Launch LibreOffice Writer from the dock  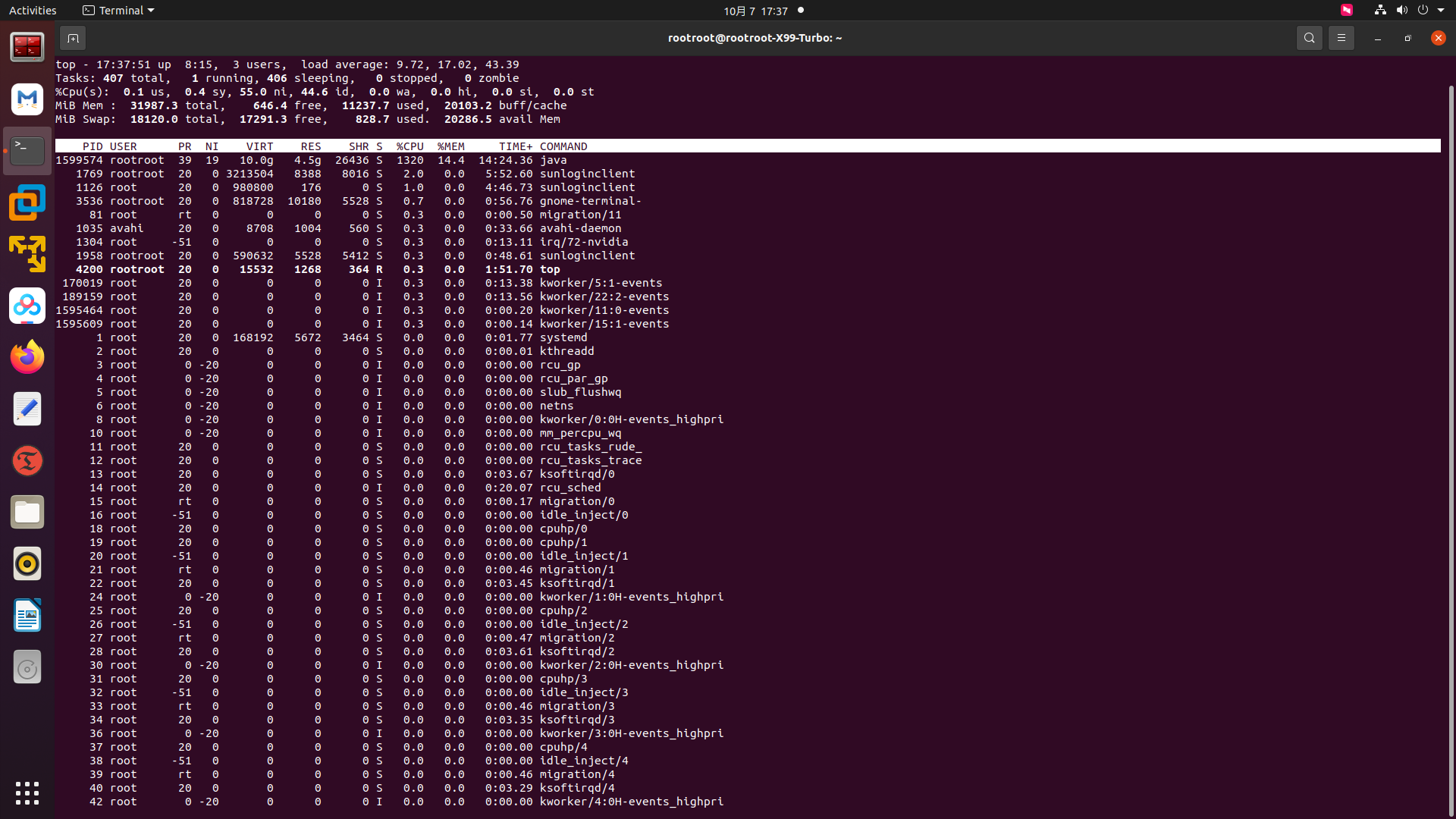[27, 616]
